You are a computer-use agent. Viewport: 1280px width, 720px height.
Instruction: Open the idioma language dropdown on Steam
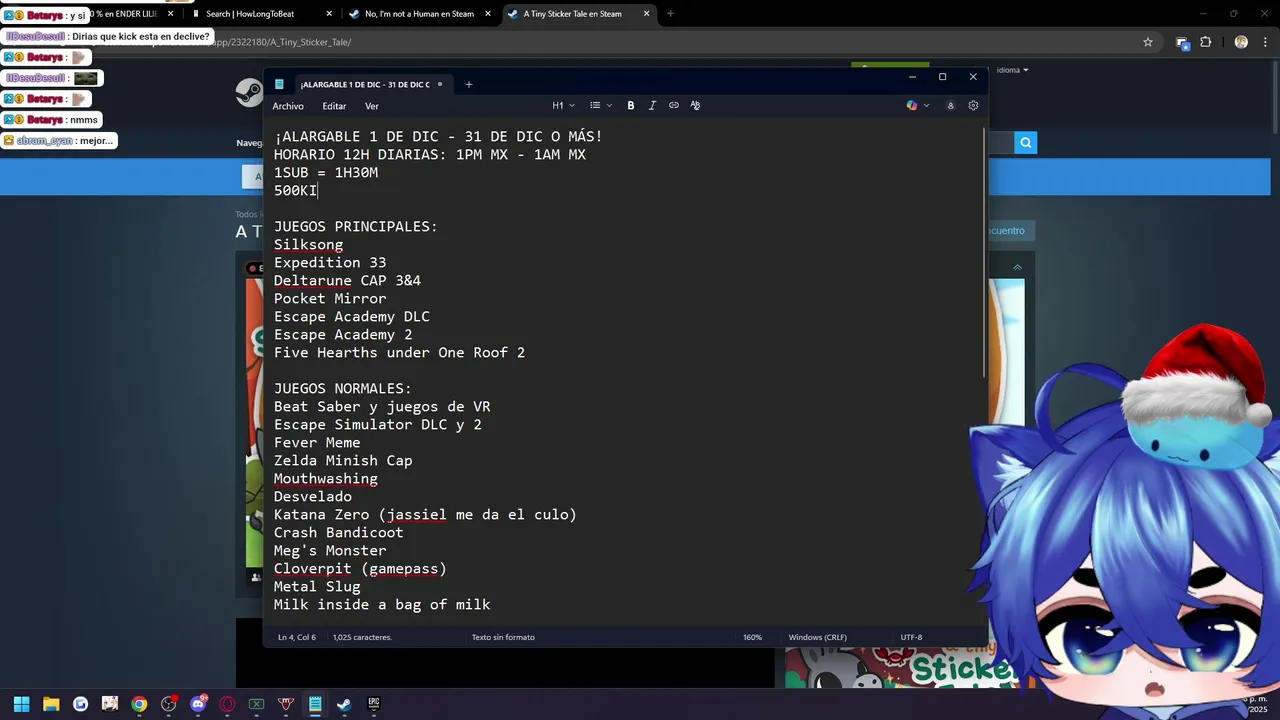tap(1012, 70)
